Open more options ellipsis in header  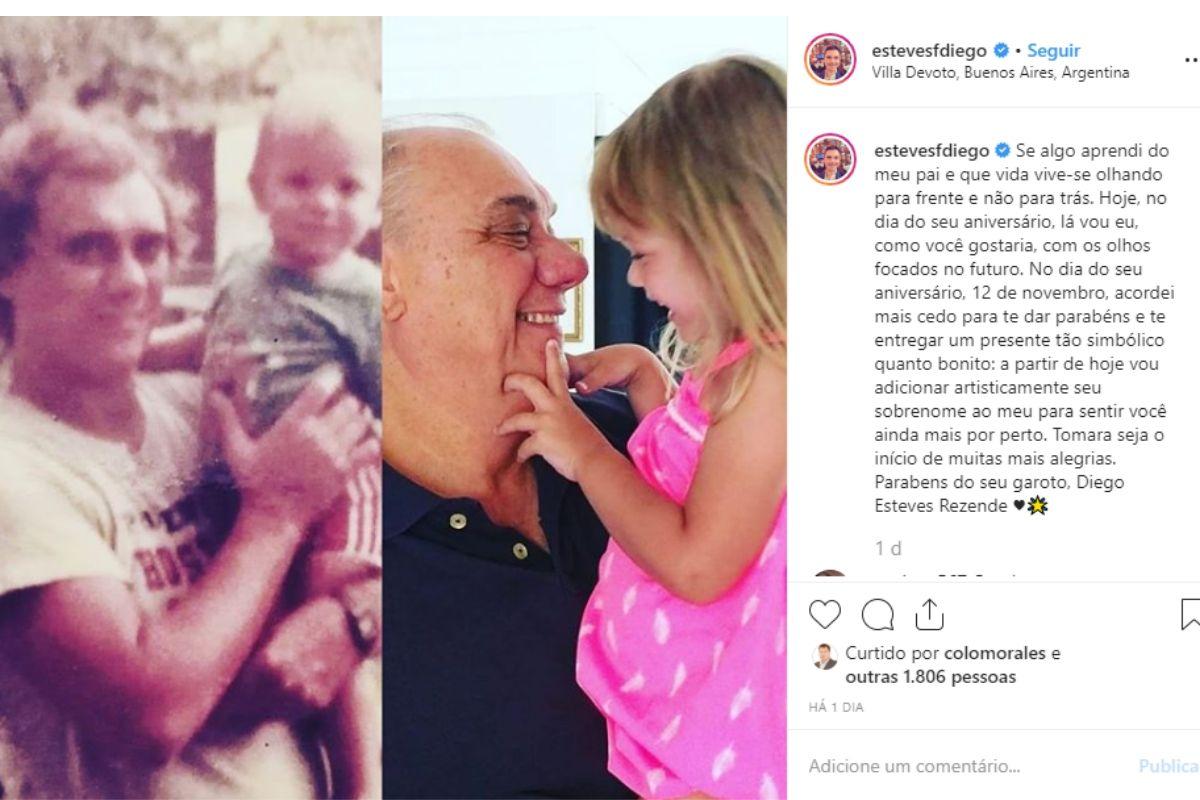pyautogui.click(x=1191, y=60)
